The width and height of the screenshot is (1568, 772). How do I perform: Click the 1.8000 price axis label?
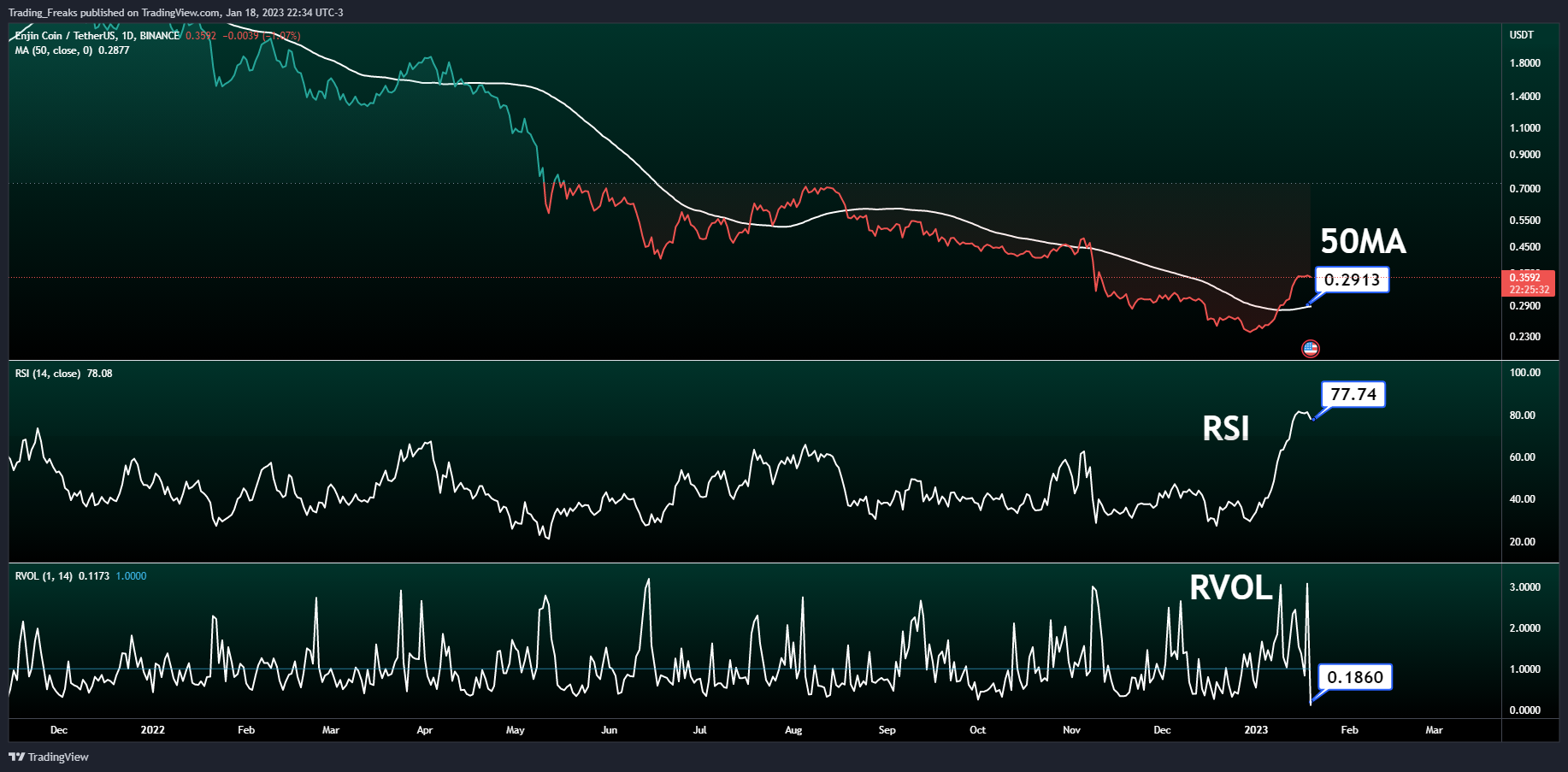pos(1525,63)
